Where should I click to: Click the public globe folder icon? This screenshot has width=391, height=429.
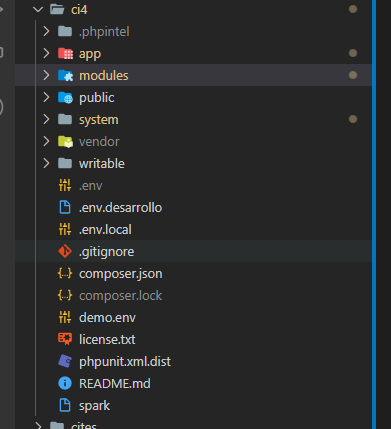[x=65, y=97]
